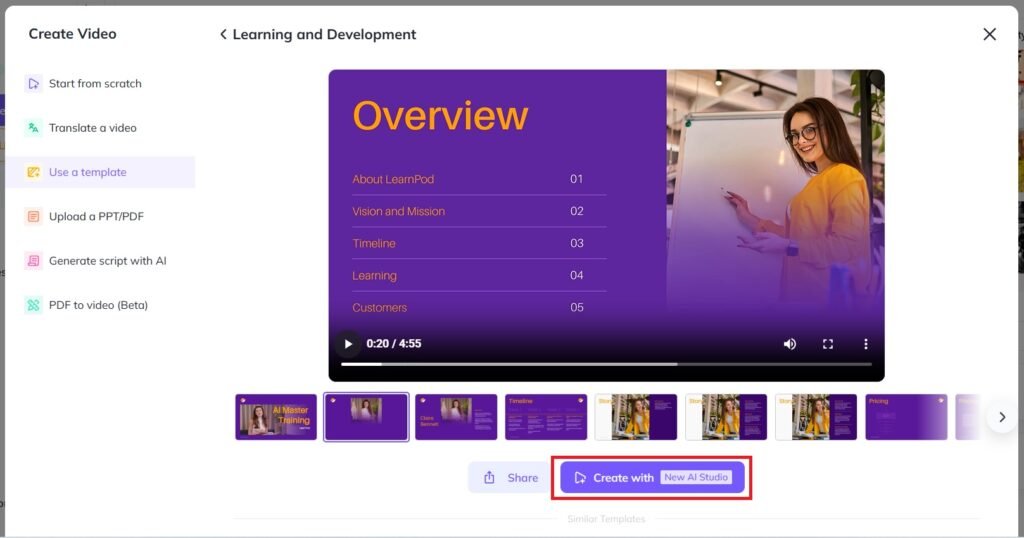Select Start from scratch option
1024x538 pixels.
(100, 84)
